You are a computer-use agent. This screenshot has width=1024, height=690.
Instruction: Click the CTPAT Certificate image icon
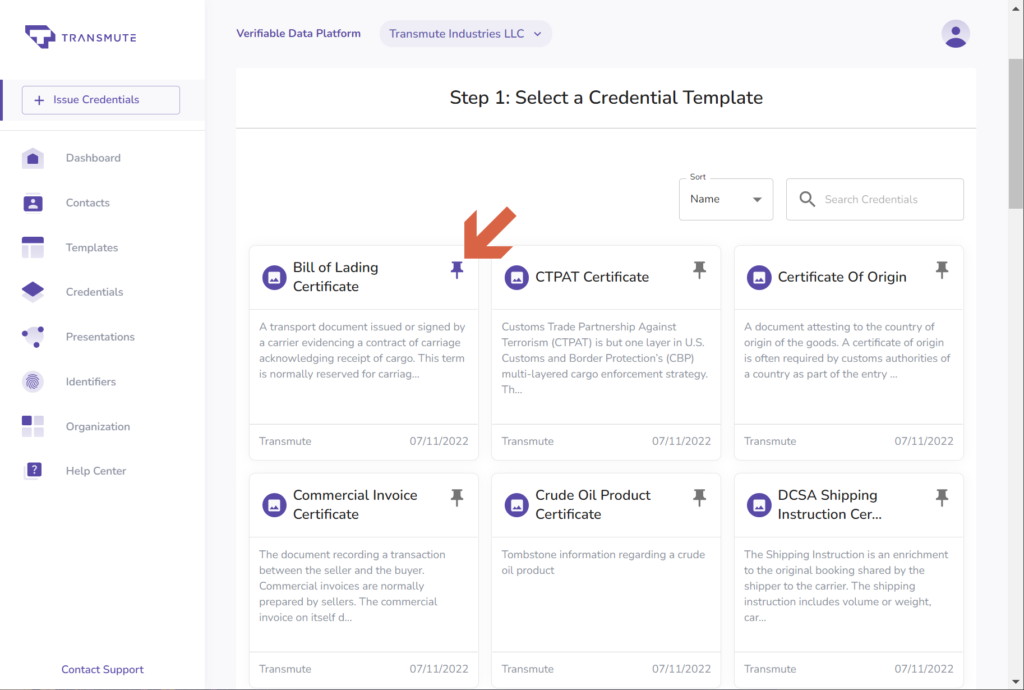point(517,277)
